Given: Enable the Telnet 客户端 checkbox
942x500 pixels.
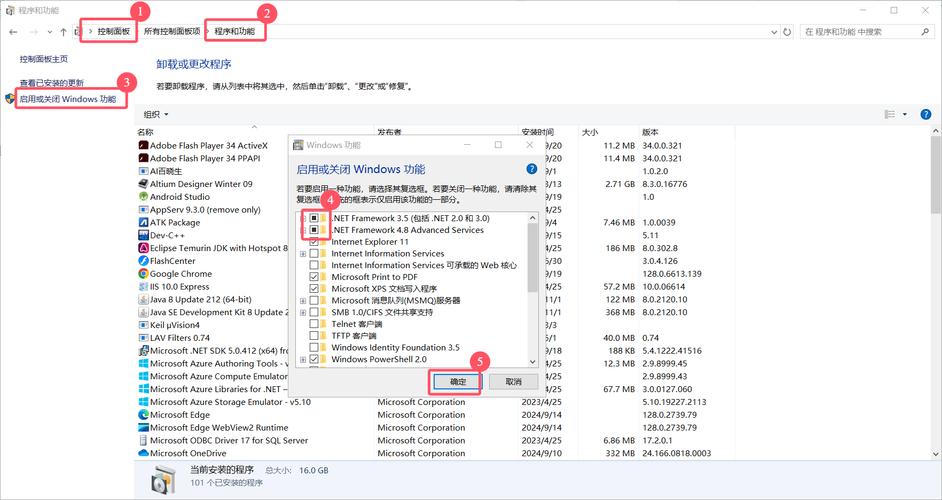Looking at the screenshot, I should tap(314, 324).
